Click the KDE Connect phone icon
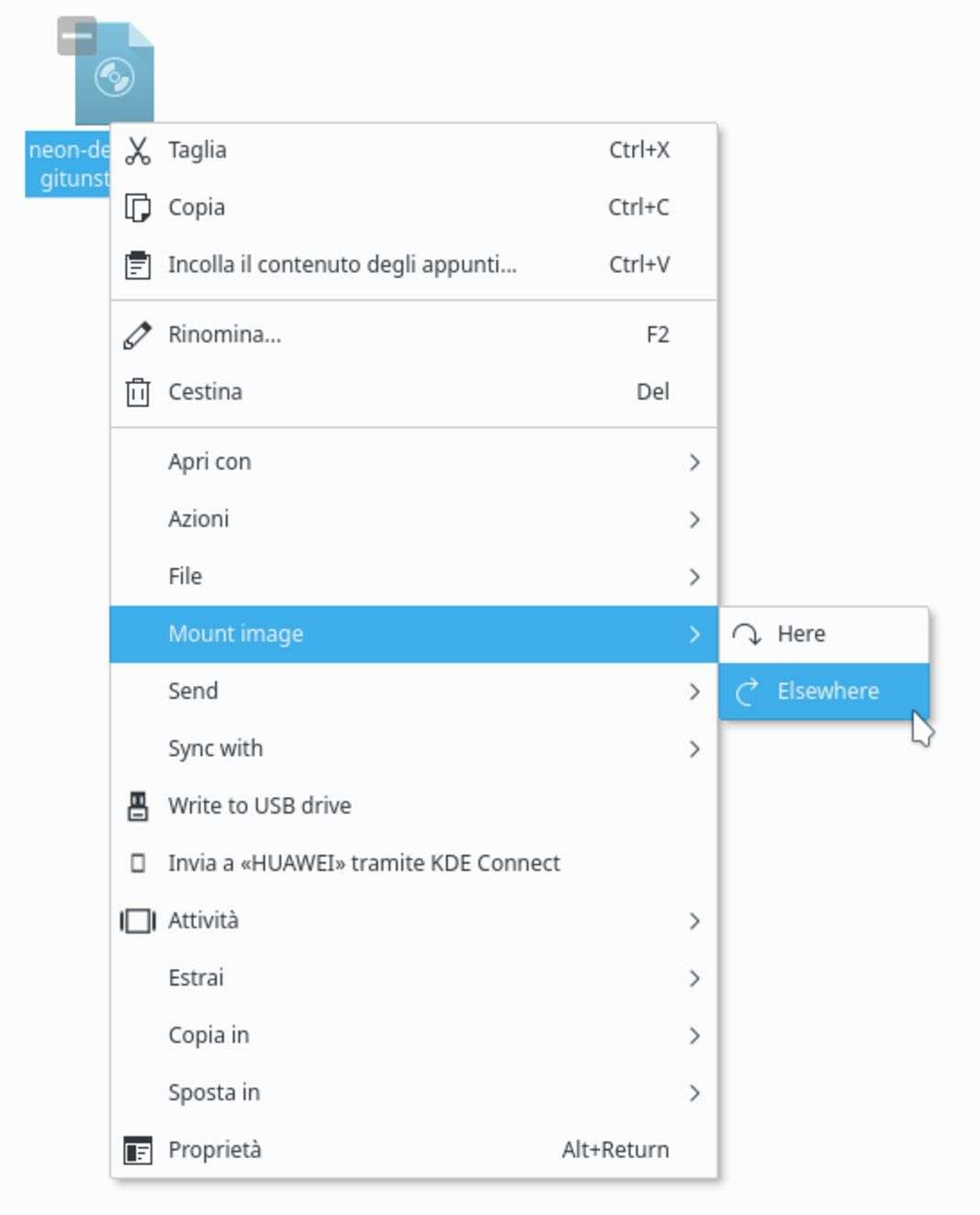 [x=138, y=863]
